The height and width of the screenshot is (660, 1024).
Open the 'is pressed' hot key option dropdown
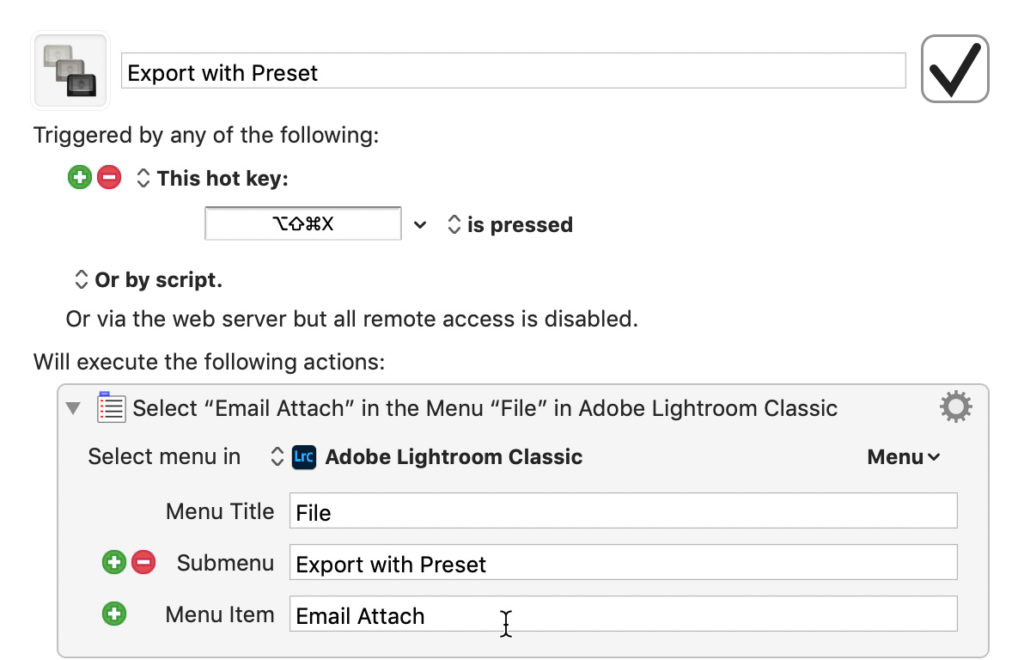click(x=454, y=225)
